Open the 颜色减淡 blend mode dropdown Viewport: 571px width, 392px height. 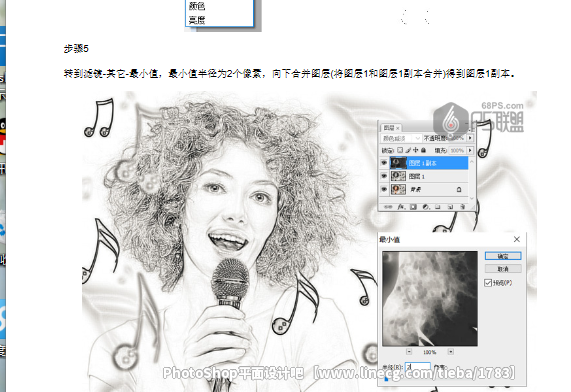(x=401, y=138)
